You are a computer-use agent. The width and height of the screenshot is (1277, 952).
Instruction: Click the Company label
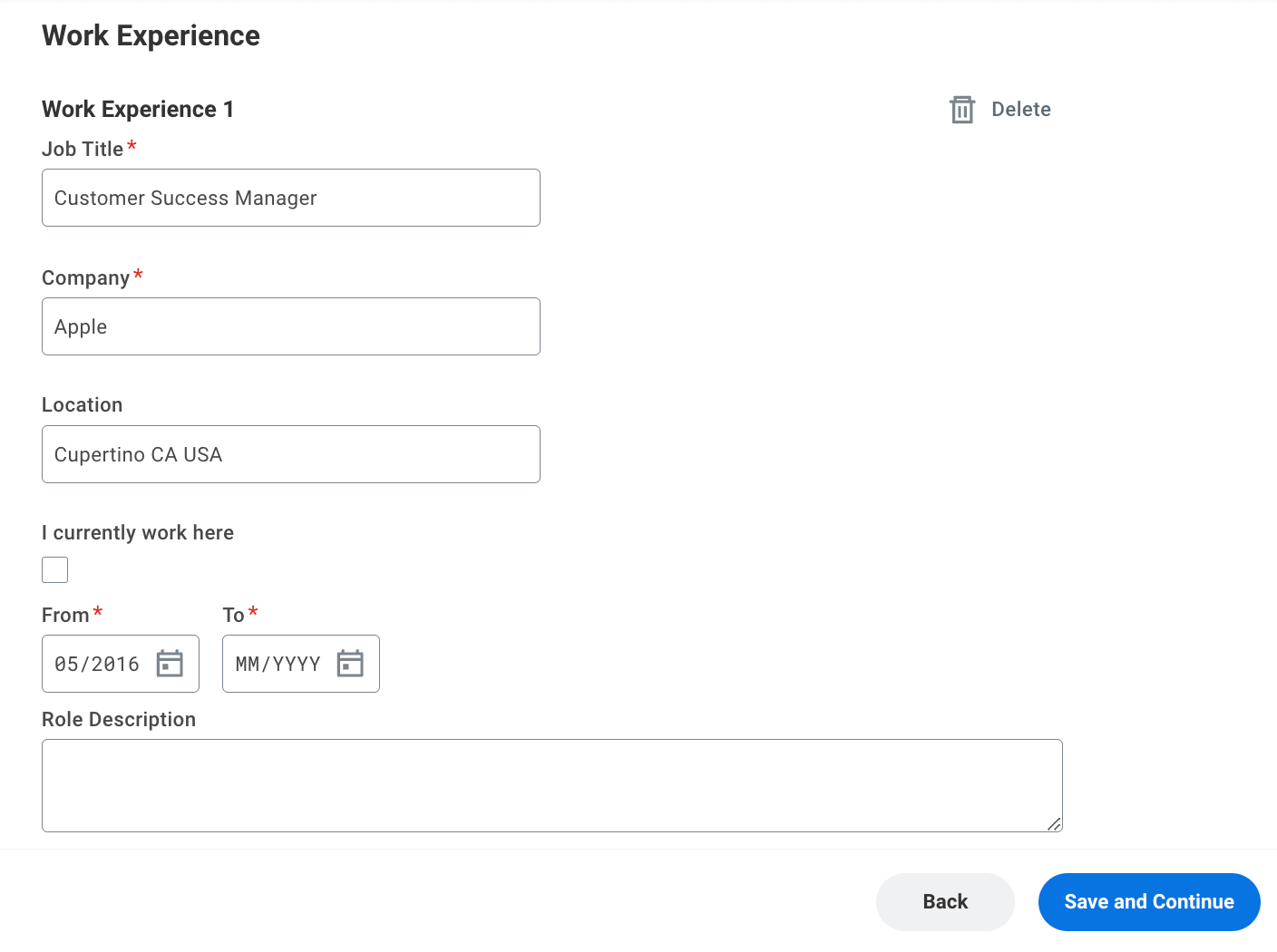86,278
